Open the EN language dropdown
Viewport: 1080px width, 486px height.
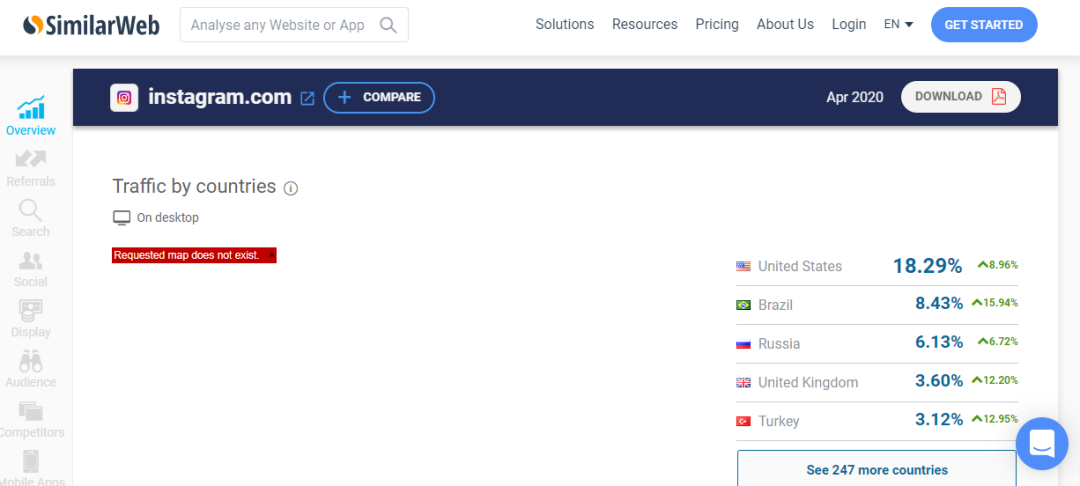[x=899, y=24]
